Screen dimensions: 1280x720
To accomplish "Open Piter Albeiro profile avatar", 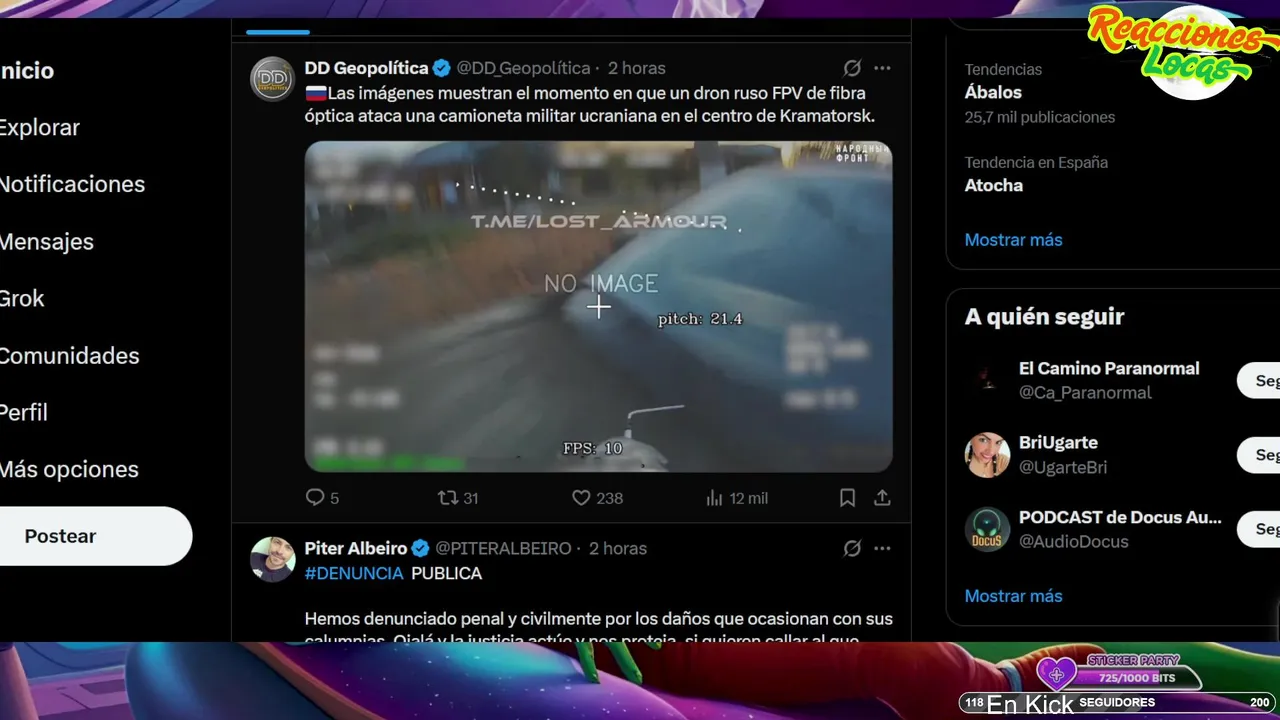I will [x=272, y=559].
